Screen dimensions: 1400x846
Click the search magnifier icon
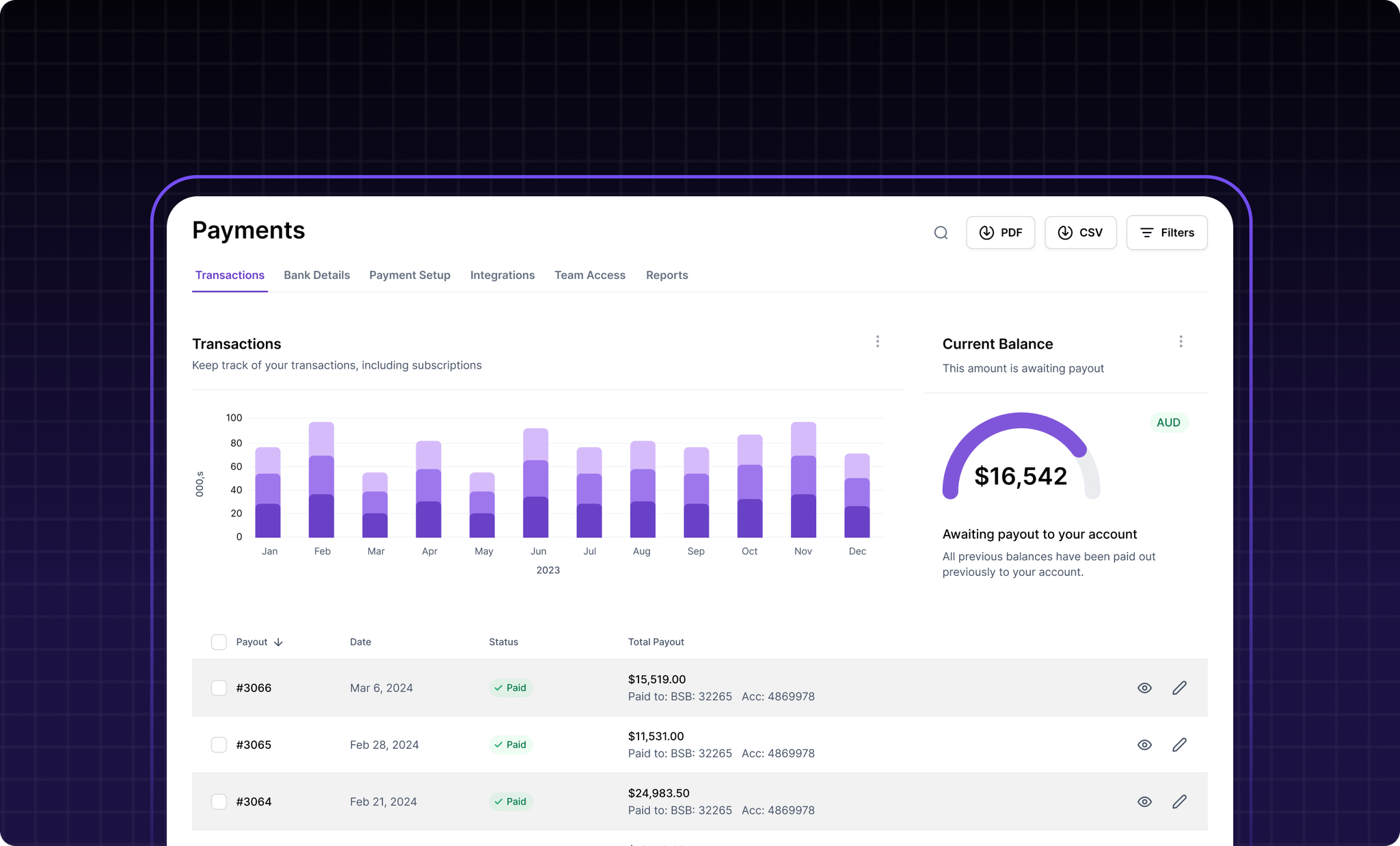[941, 233]
